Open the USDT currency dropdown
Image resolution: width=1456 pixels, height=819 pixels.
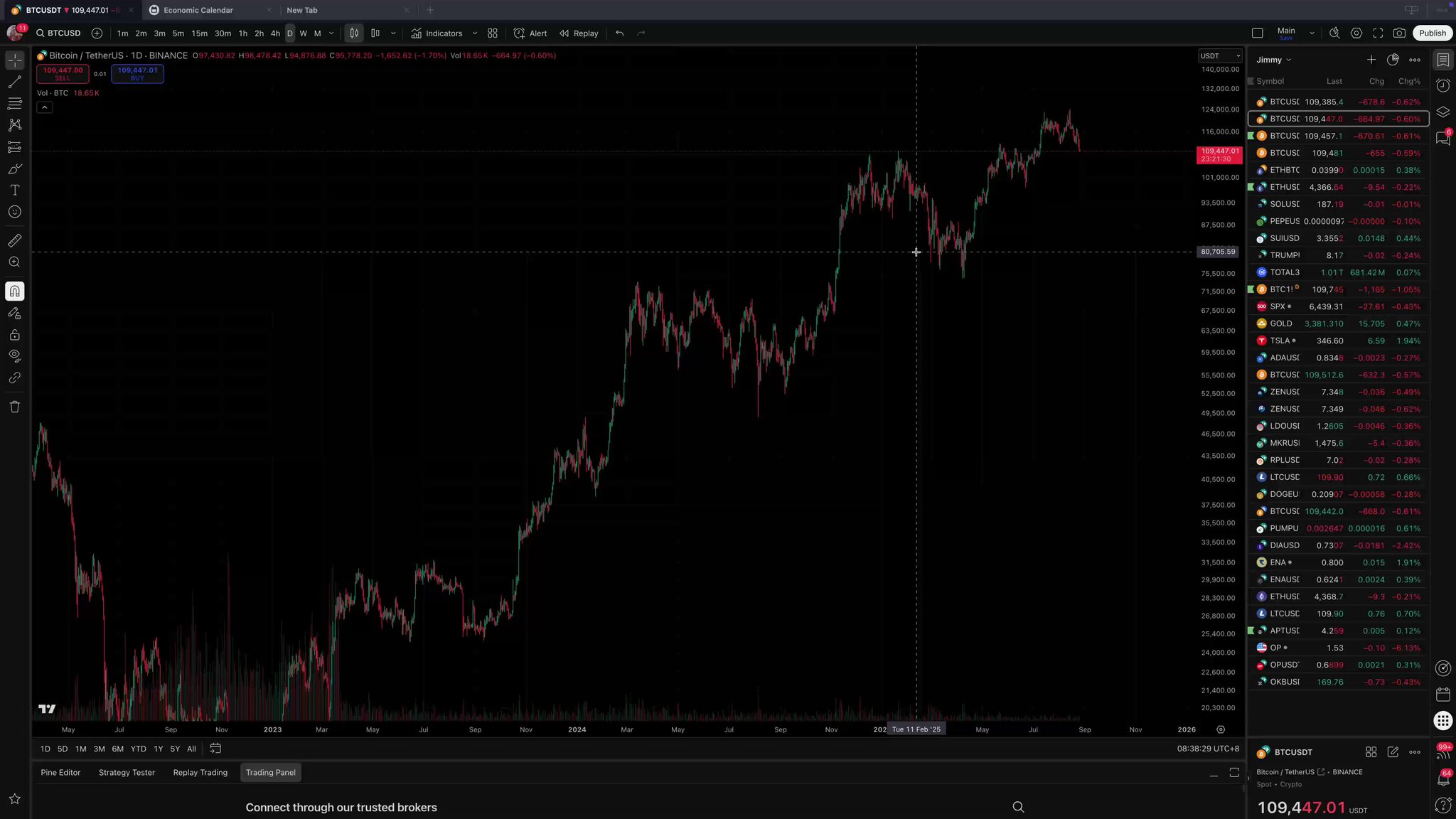click(x=1220, y=56)
